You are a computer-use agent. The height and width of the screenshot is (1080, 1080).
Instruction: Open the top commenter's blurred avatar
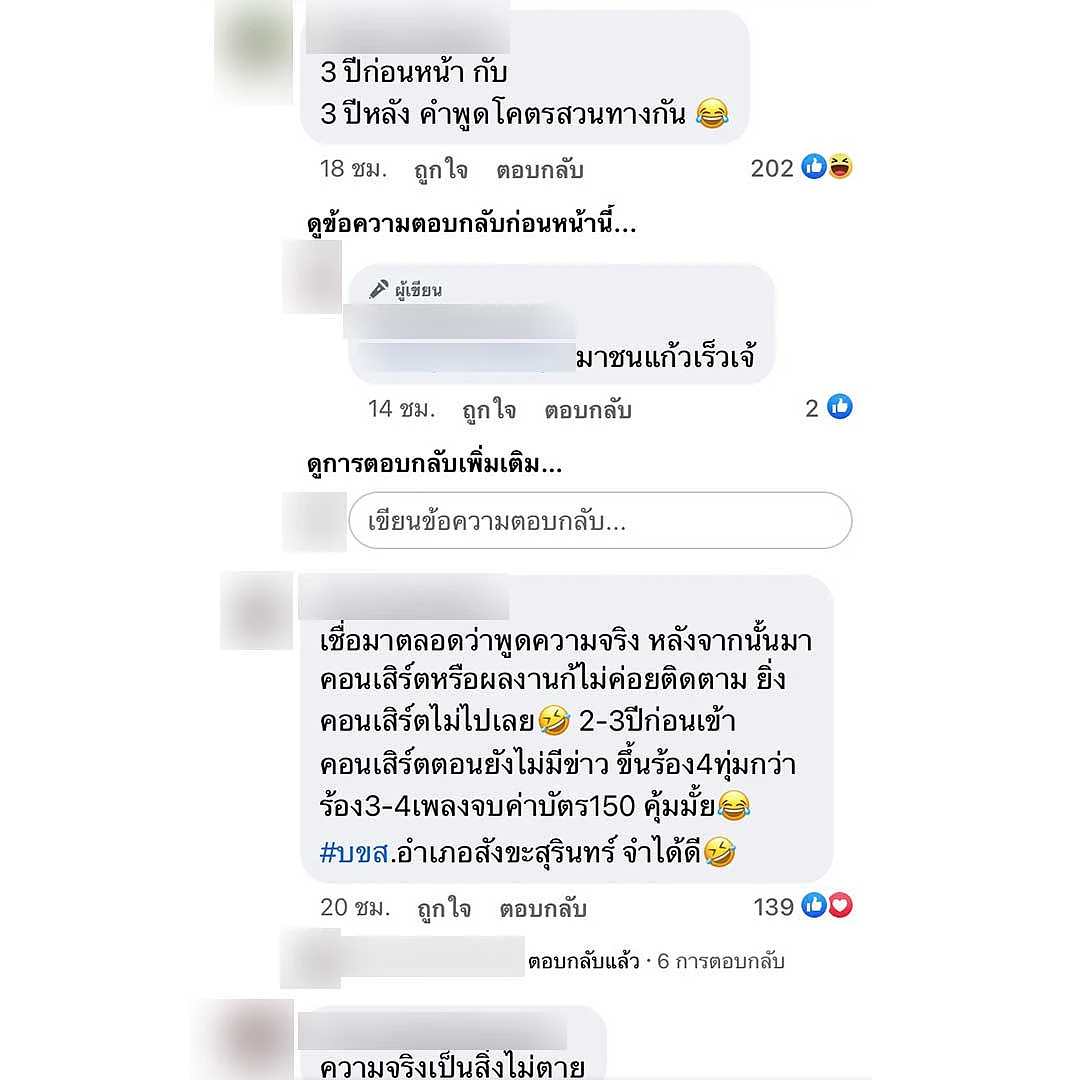point(254,52)
